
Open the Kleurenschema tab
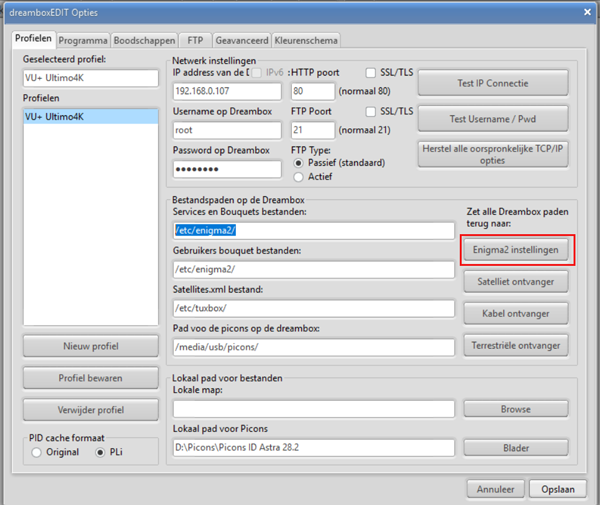(305, 41)
